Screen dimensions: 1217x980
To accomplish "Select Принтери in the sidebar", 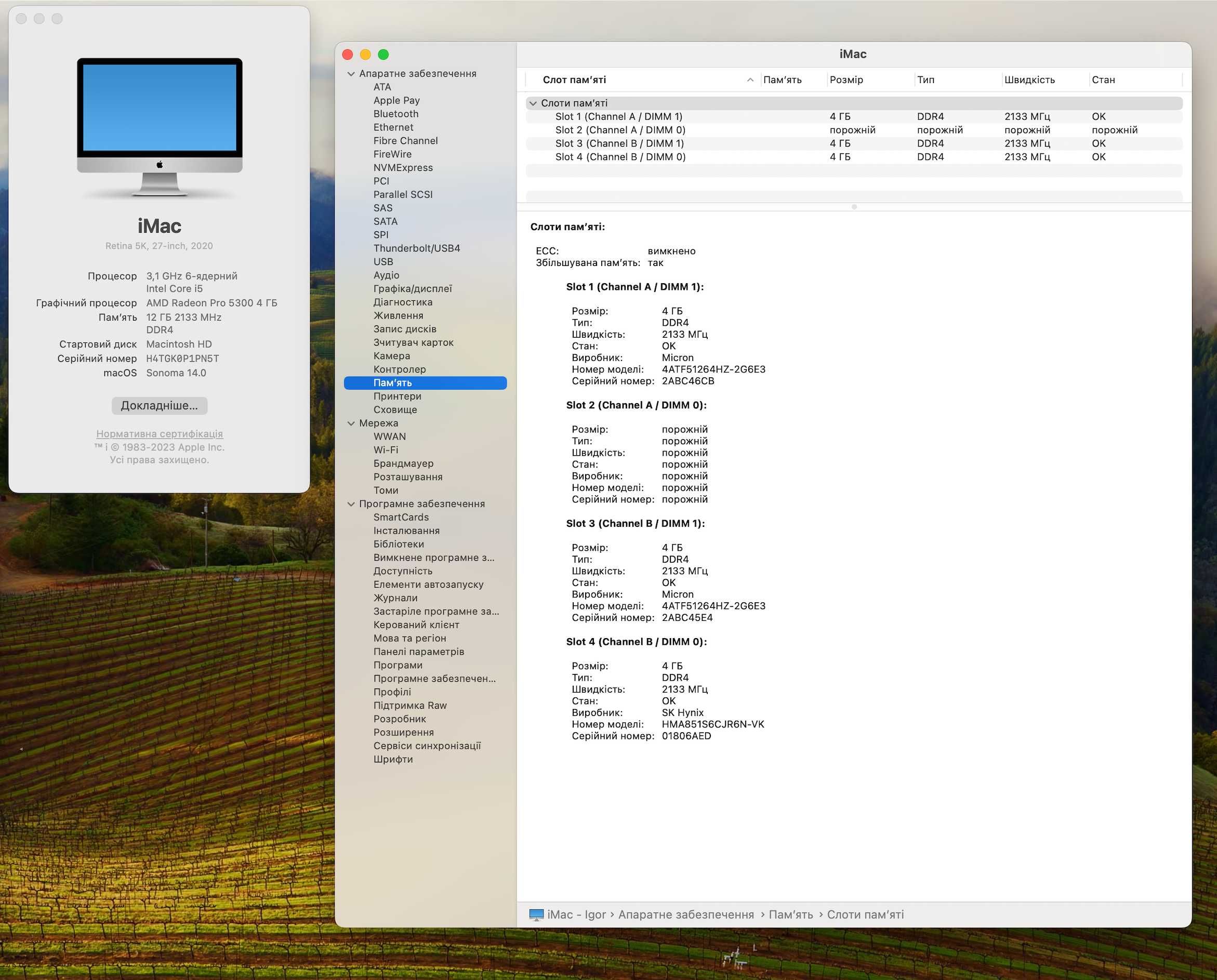I will (398, 396).
